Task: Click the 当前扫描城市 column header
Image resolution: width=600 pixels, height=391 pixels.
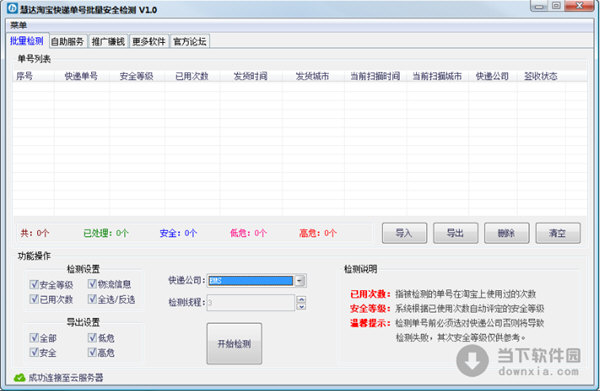Action: tap(437, 76)
